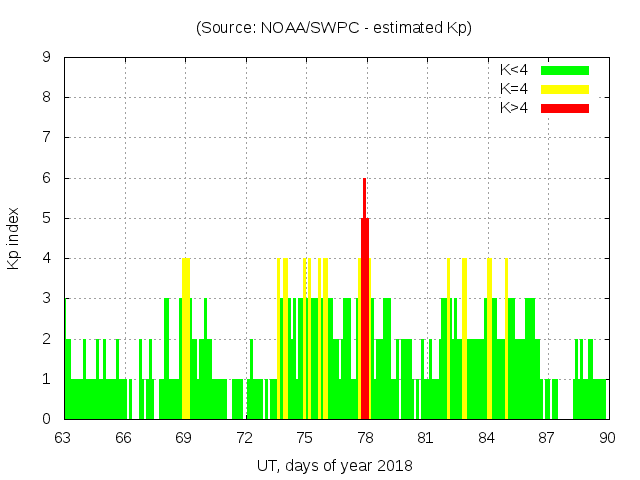Select the chart title mentioning NOAA/SWPC

point(334,27)
